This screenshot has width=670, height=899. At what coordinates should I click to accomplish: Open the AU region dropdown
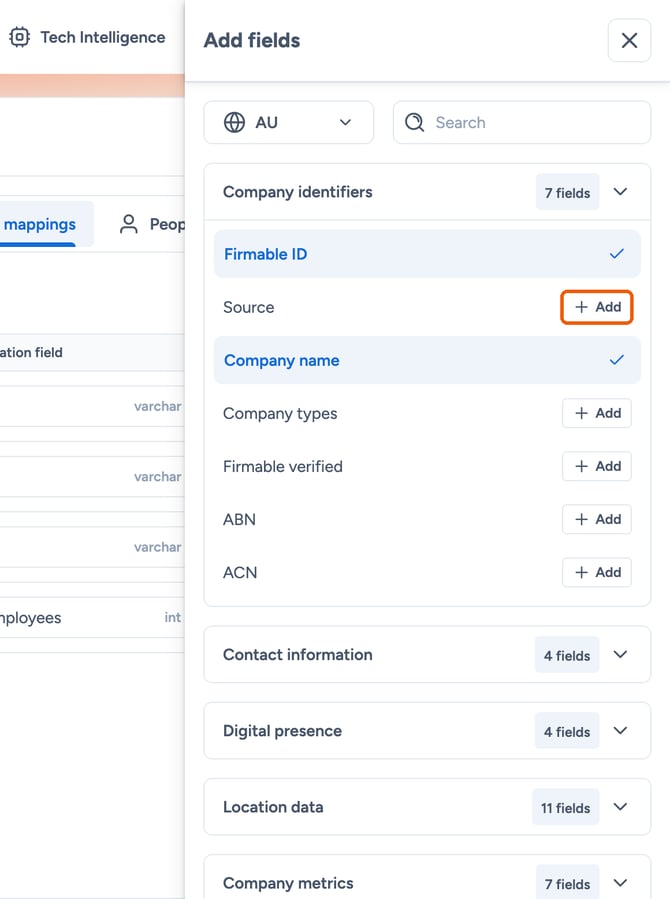[x=289, y=122]
